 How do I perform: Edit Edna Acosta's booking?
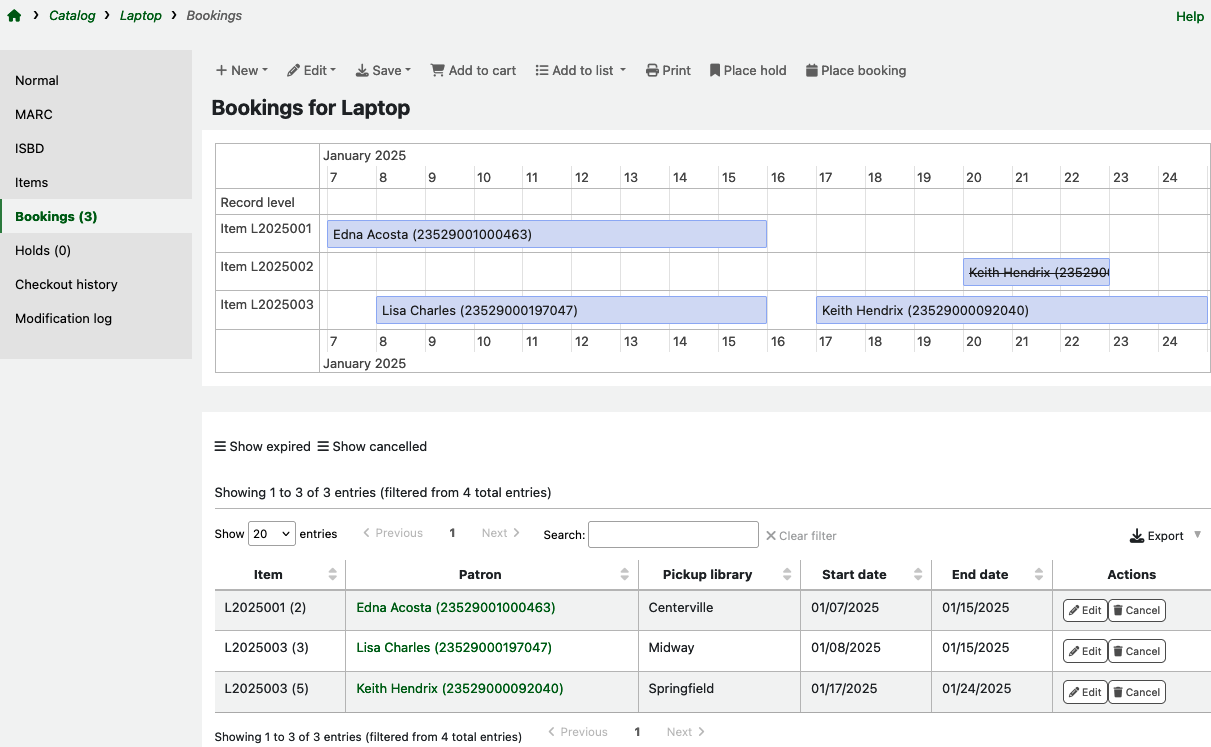(x=1084, y=610)
